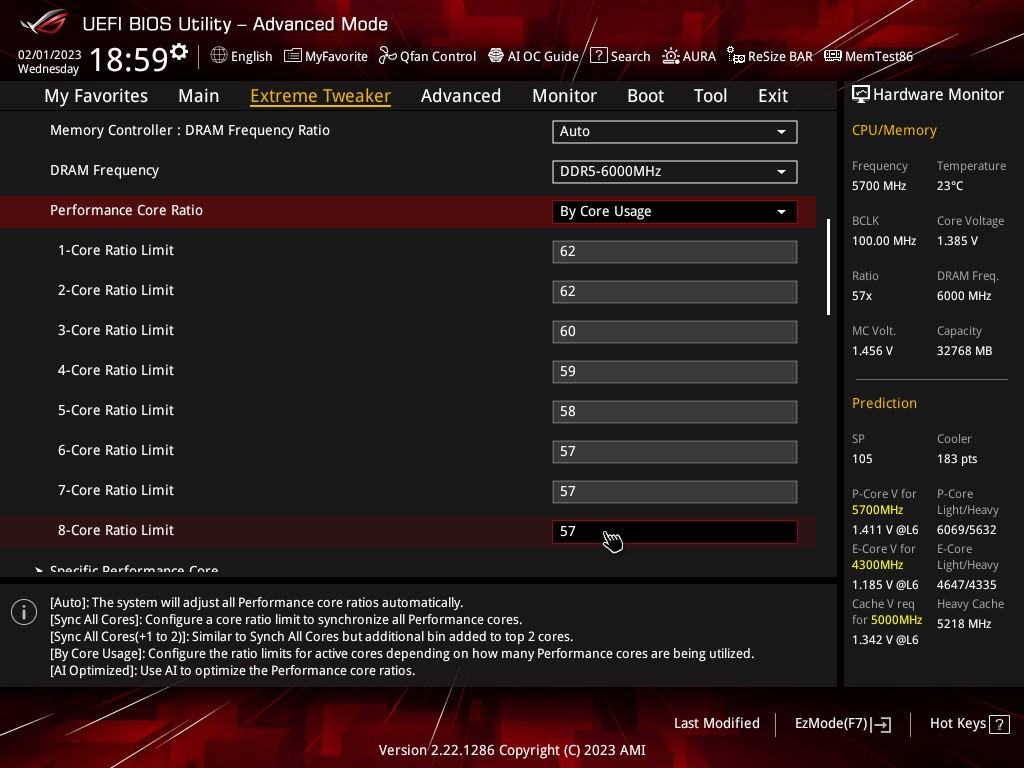The height and width of the screenshot is (768, 1024).
Task: Click Version 2.22.1286 copyright text
Action: [x=512, y=750]
